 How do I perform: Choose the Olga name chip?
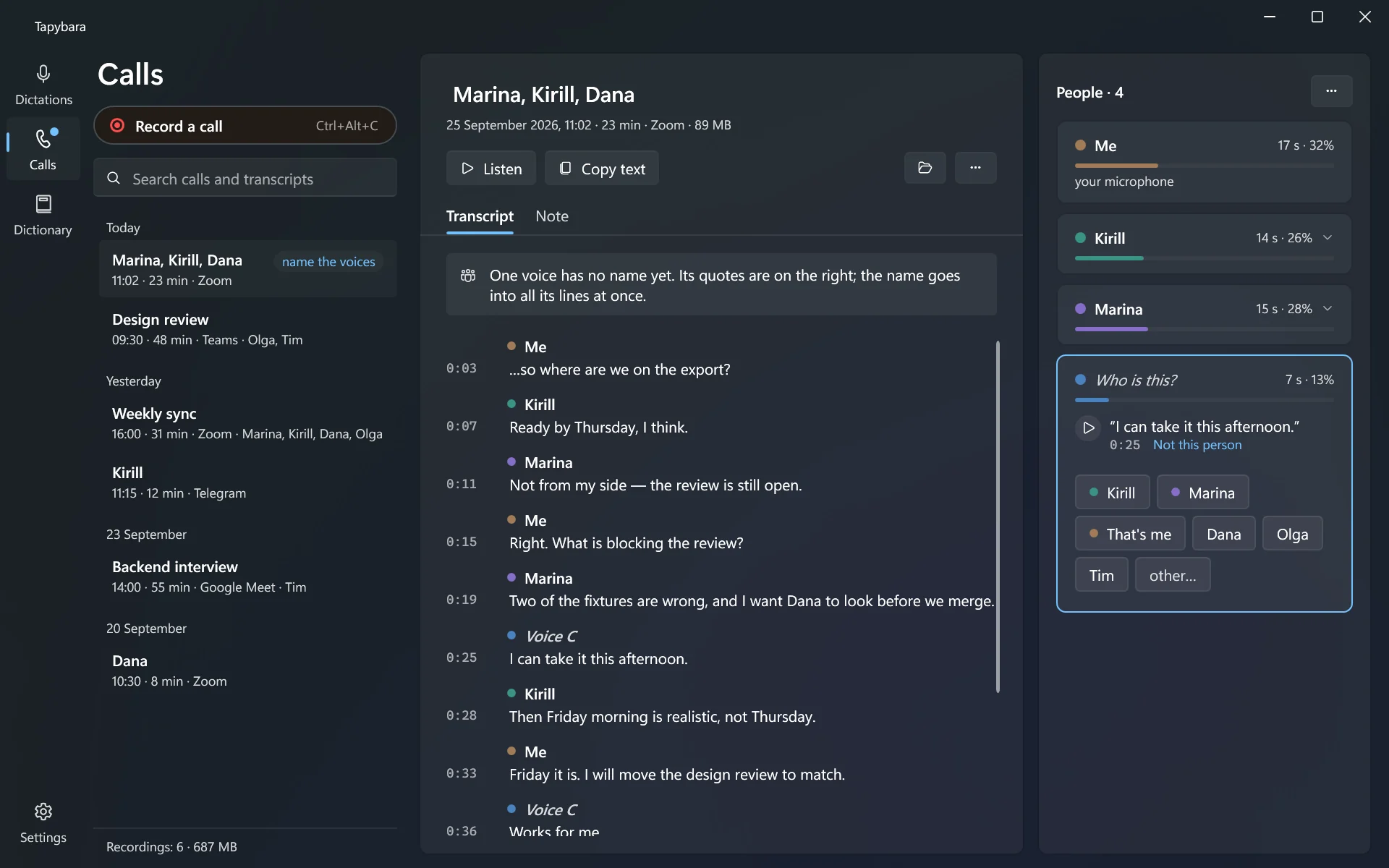(x=1292, y=534)
